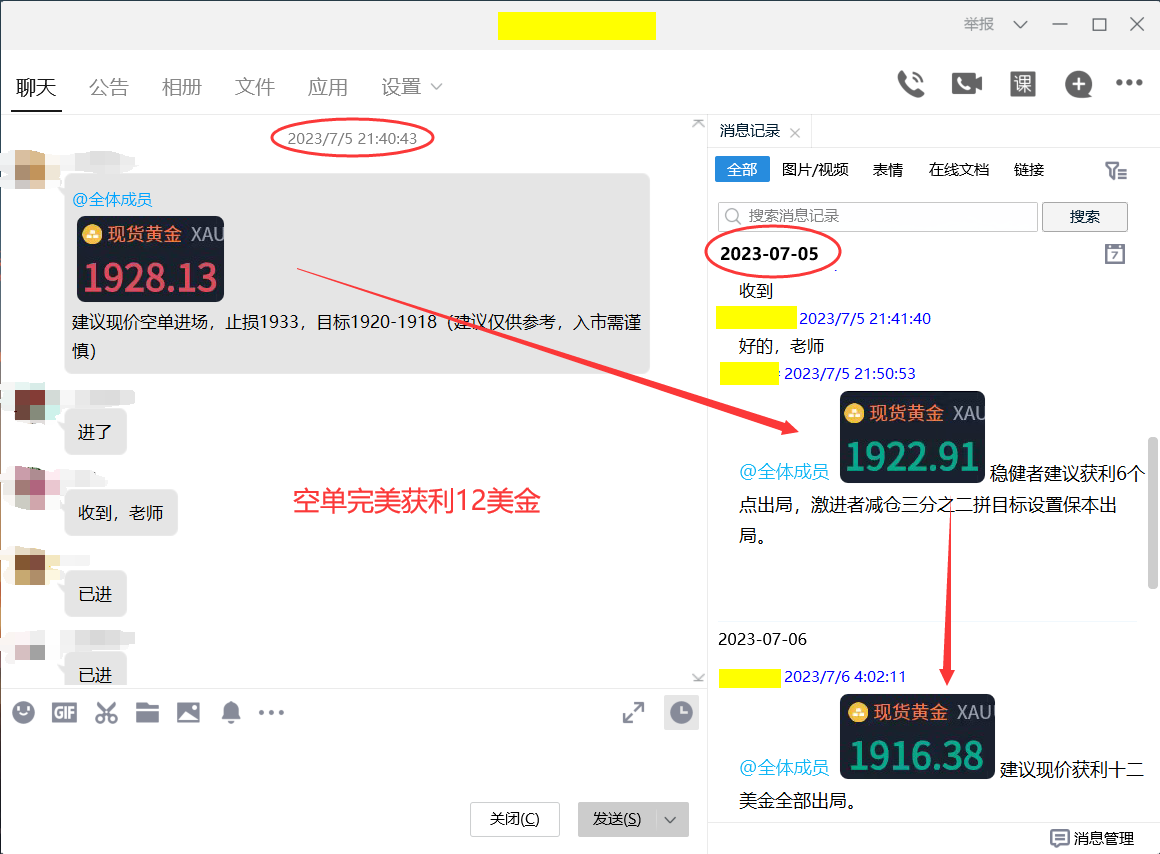Click the 2023-07-06 date header
This screenshot has height=854, width=1160.
762,639
